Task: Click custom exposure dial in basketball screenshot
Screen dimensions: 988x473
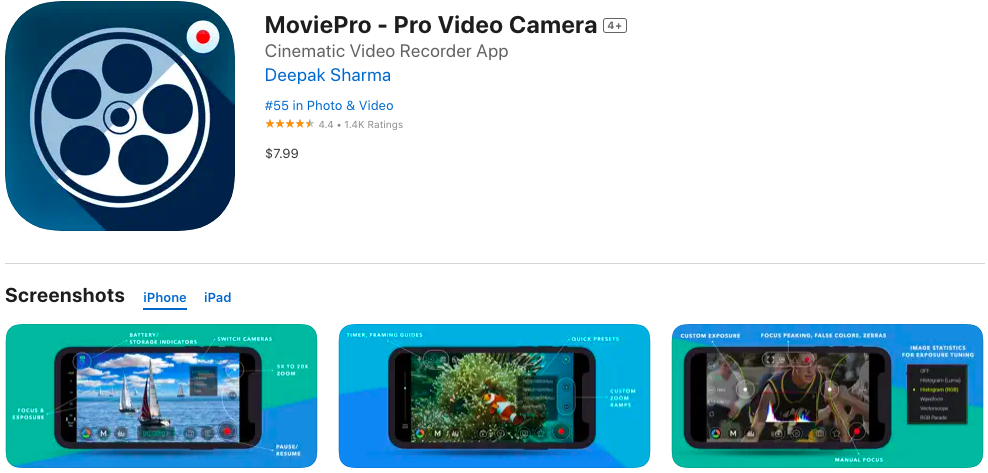Action: [744, 389]
